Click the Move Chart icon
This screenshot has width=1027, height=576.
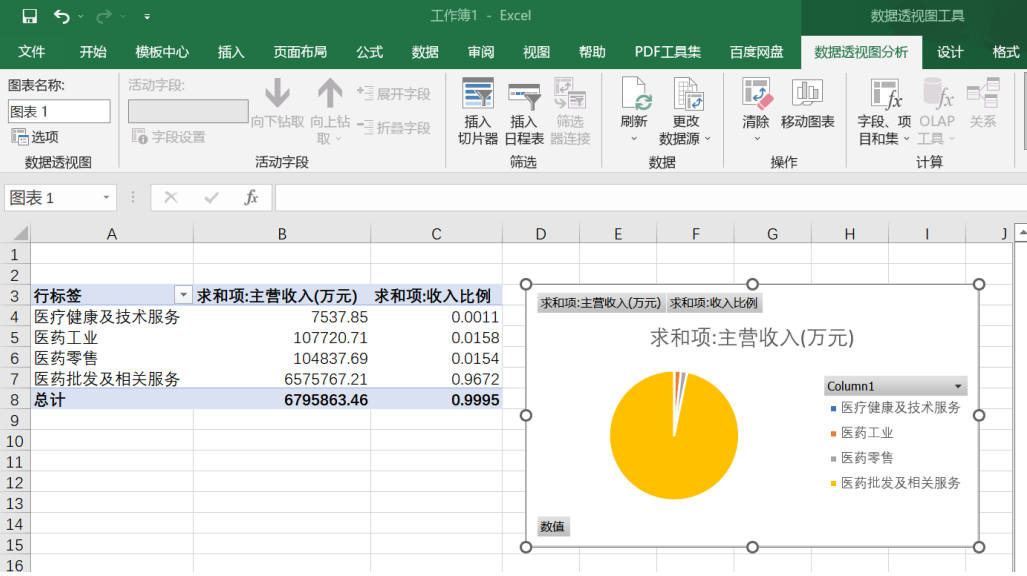(x=807, y=93)
